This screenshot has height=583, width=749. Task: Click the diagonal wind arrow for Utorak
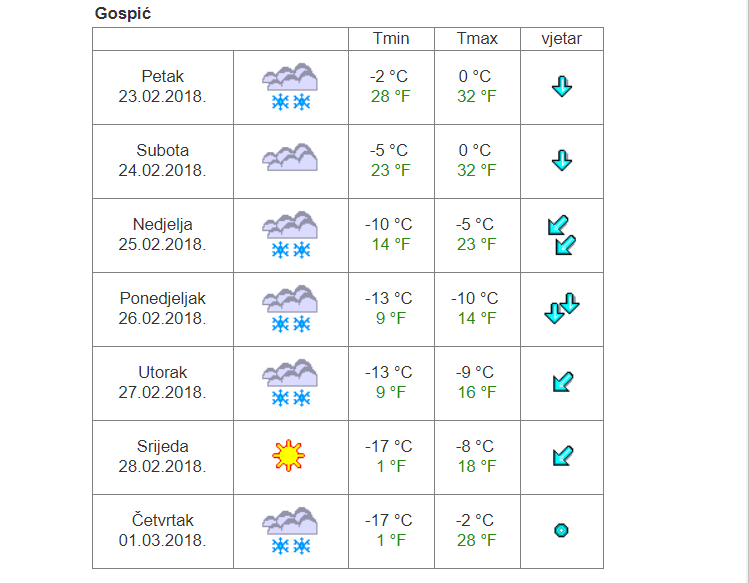tap(563, 382)
